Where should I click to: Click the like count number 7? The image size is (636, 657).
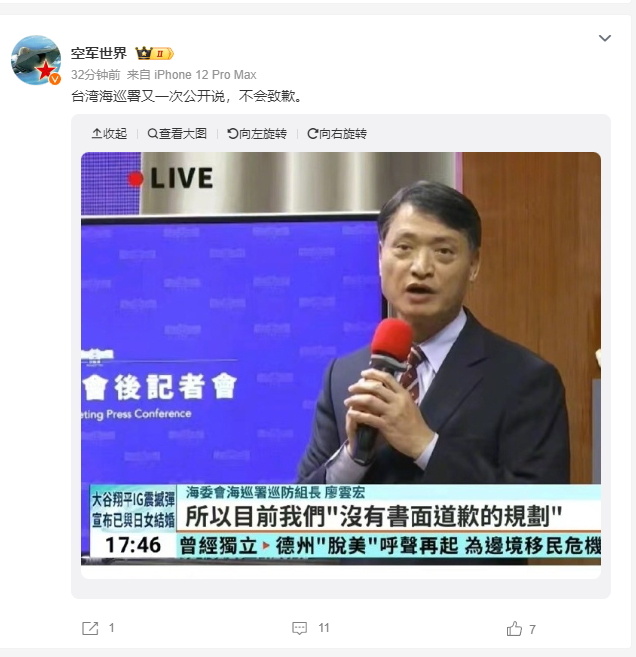coord(532,629)
